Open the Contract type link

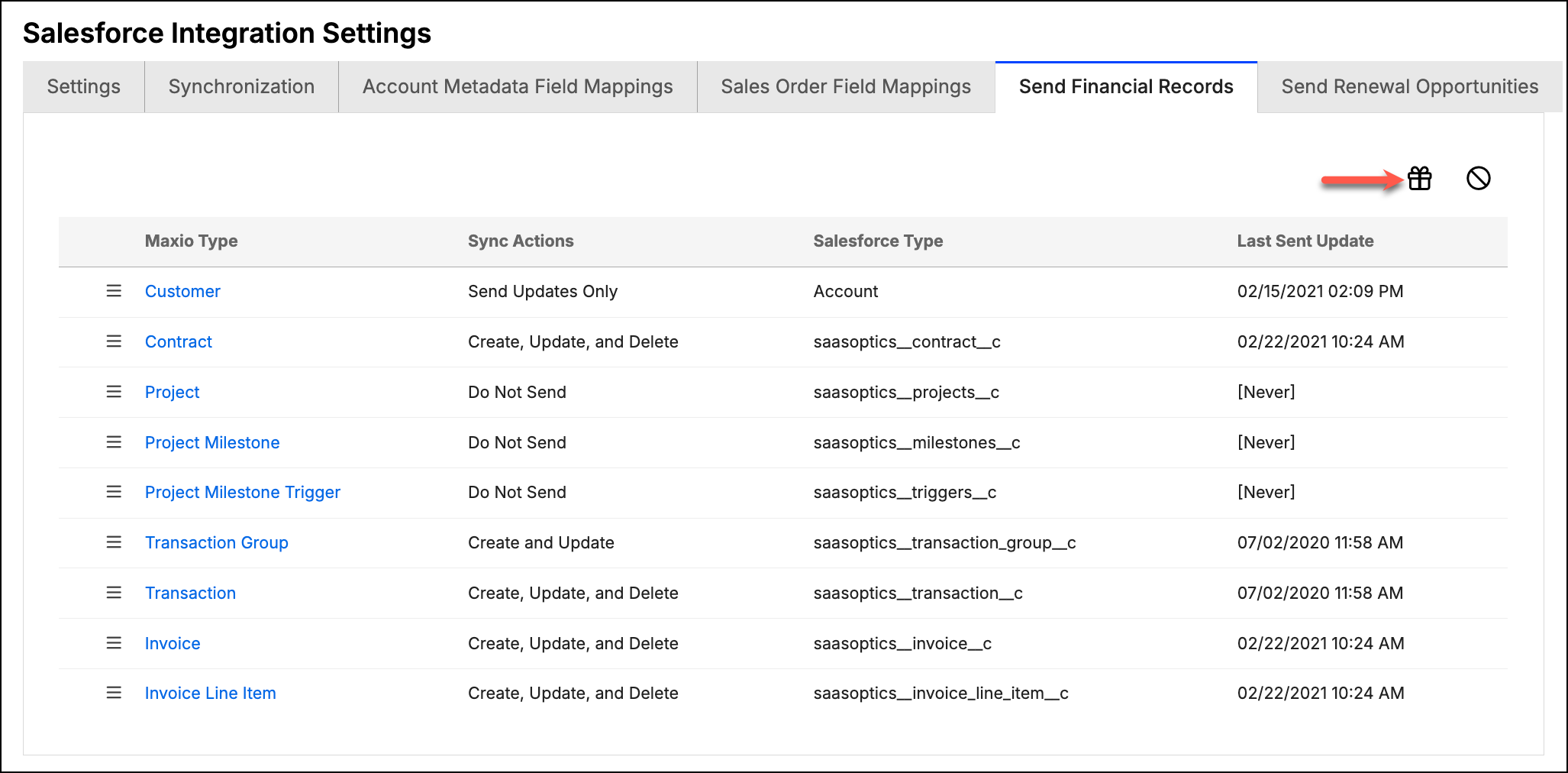(179, 341)
